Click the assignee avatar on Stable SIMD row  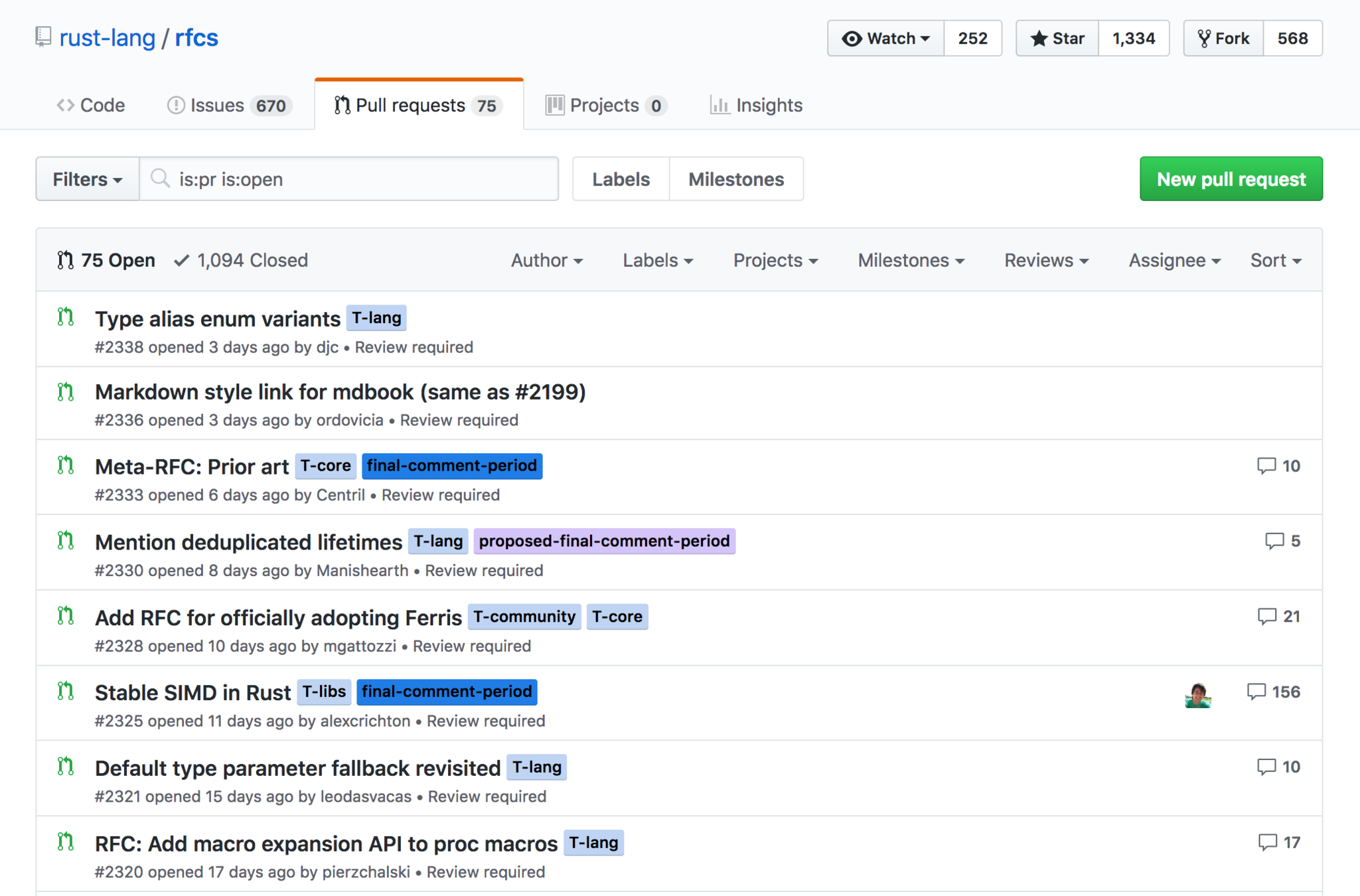click(x=1197, y=695)
